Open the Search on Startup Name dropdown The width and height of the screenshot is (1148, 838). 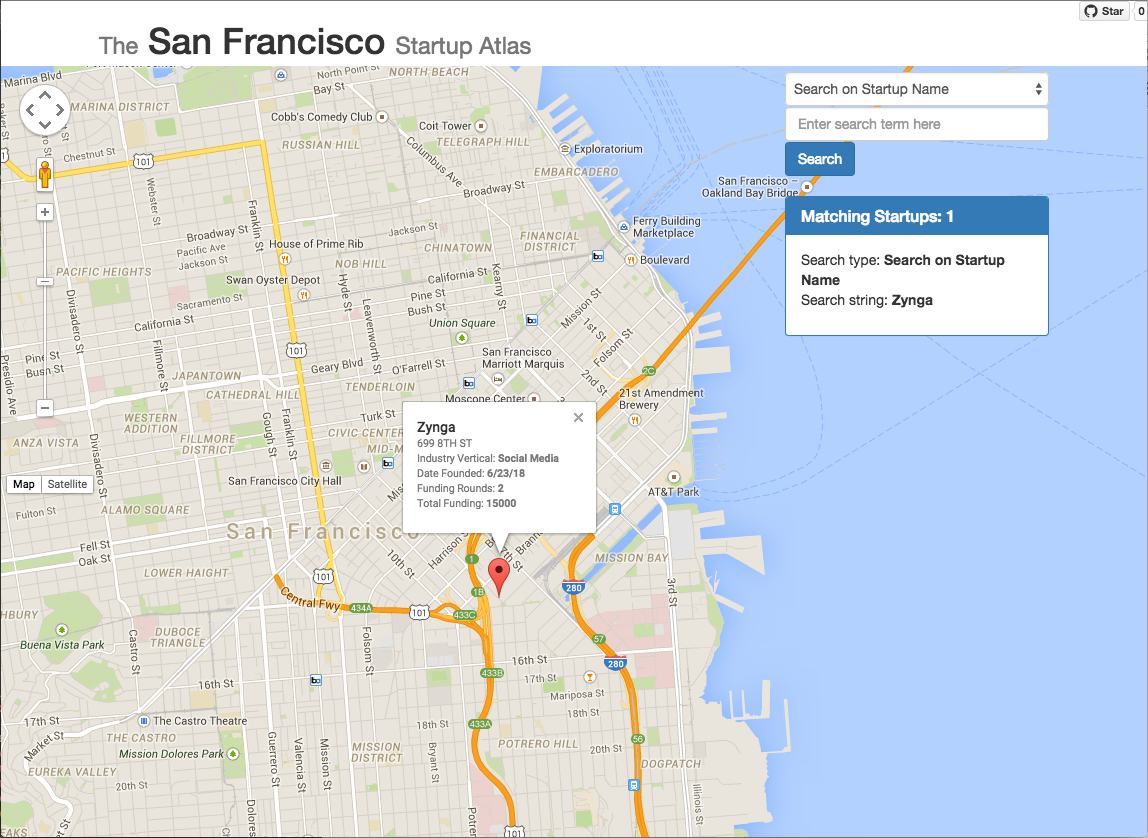tap(916, 89)
